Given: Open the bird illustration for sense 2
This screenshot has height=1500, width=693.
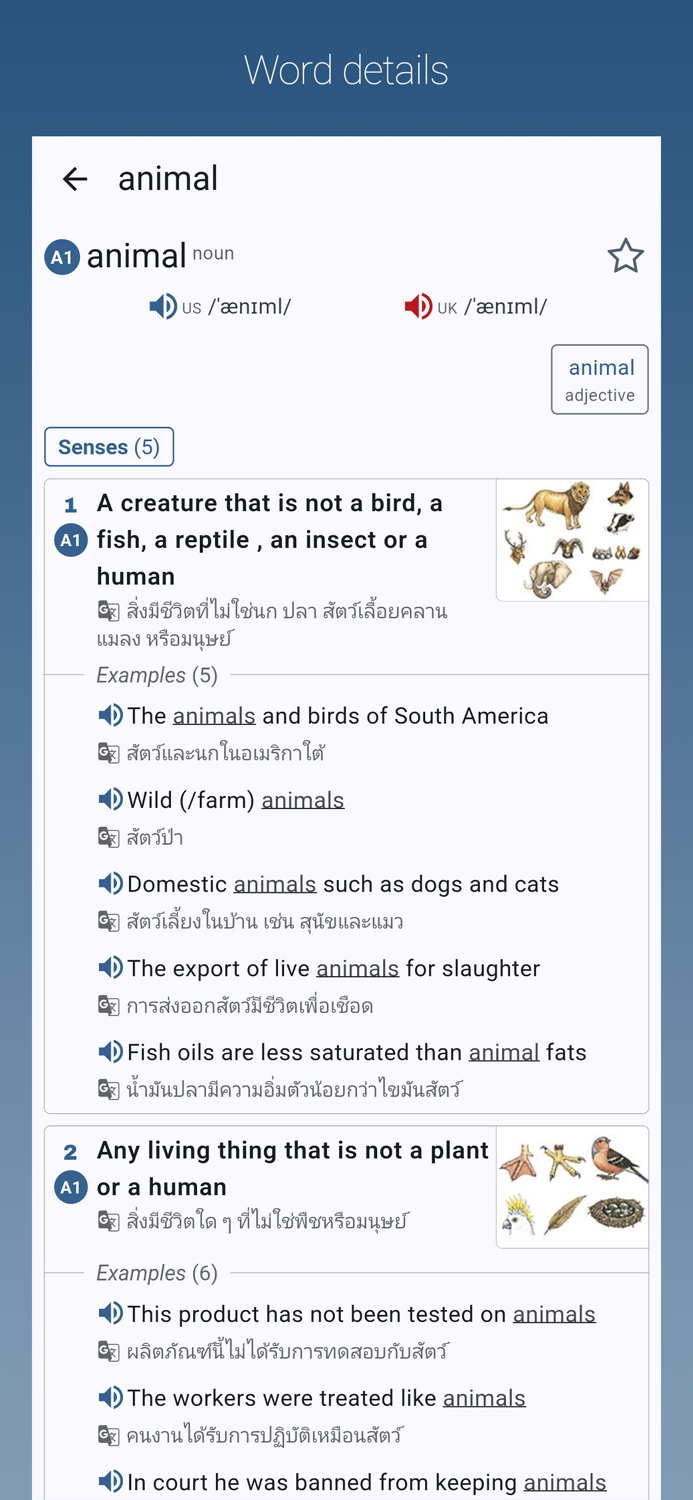Looking at the screenshot, I should pyautogui.click(x=572, y=1187).
